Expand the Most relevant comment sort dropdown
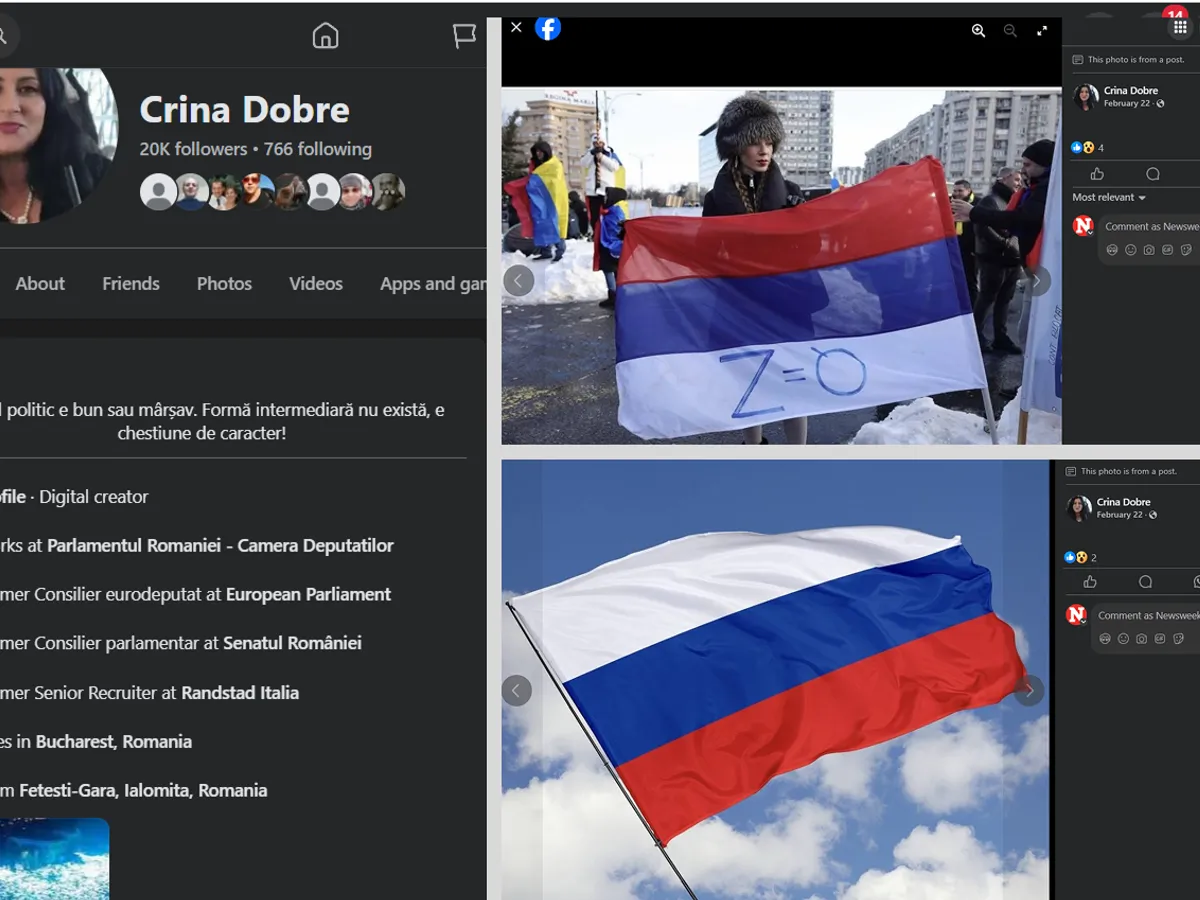 (1109, 197)
